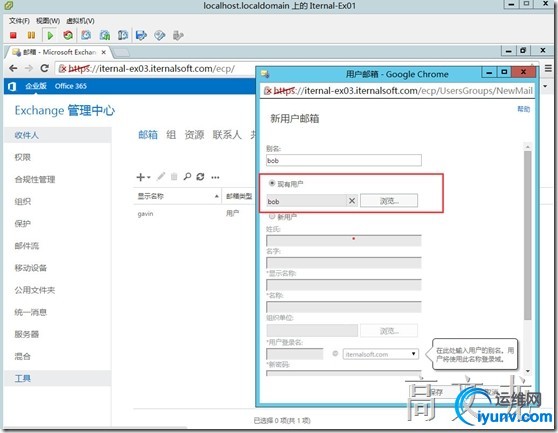558x433 pixels.
Task: Click the revert snapshot toolbar icon
Action: [x=105, y=35]
